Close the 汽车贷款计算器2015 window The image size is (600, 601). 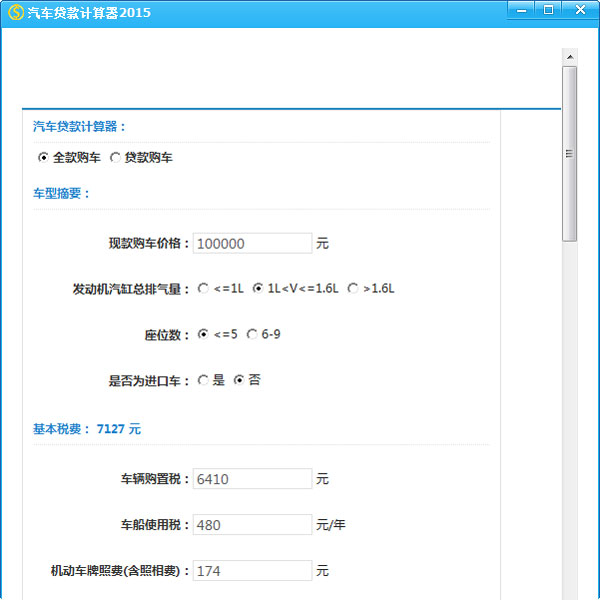pyautogui.click(x=579, y=9)
